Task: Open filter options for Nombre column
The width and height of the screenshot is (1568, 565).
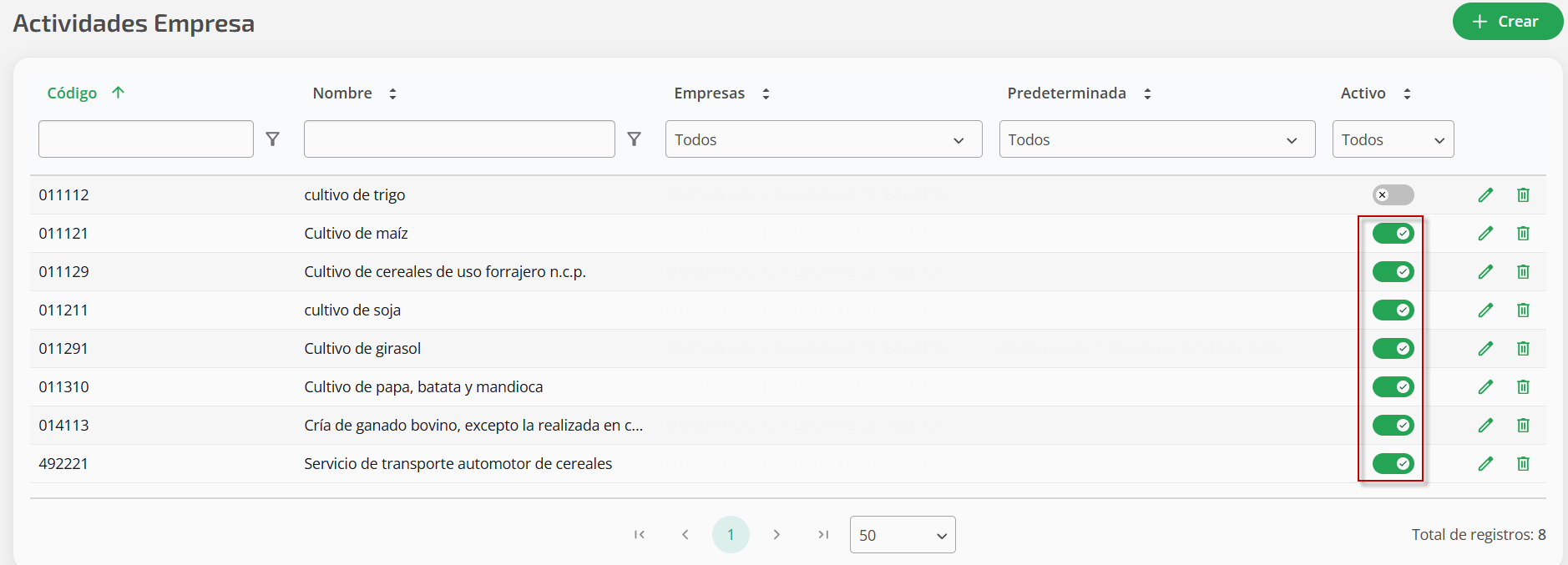Action: pos(634,139)
